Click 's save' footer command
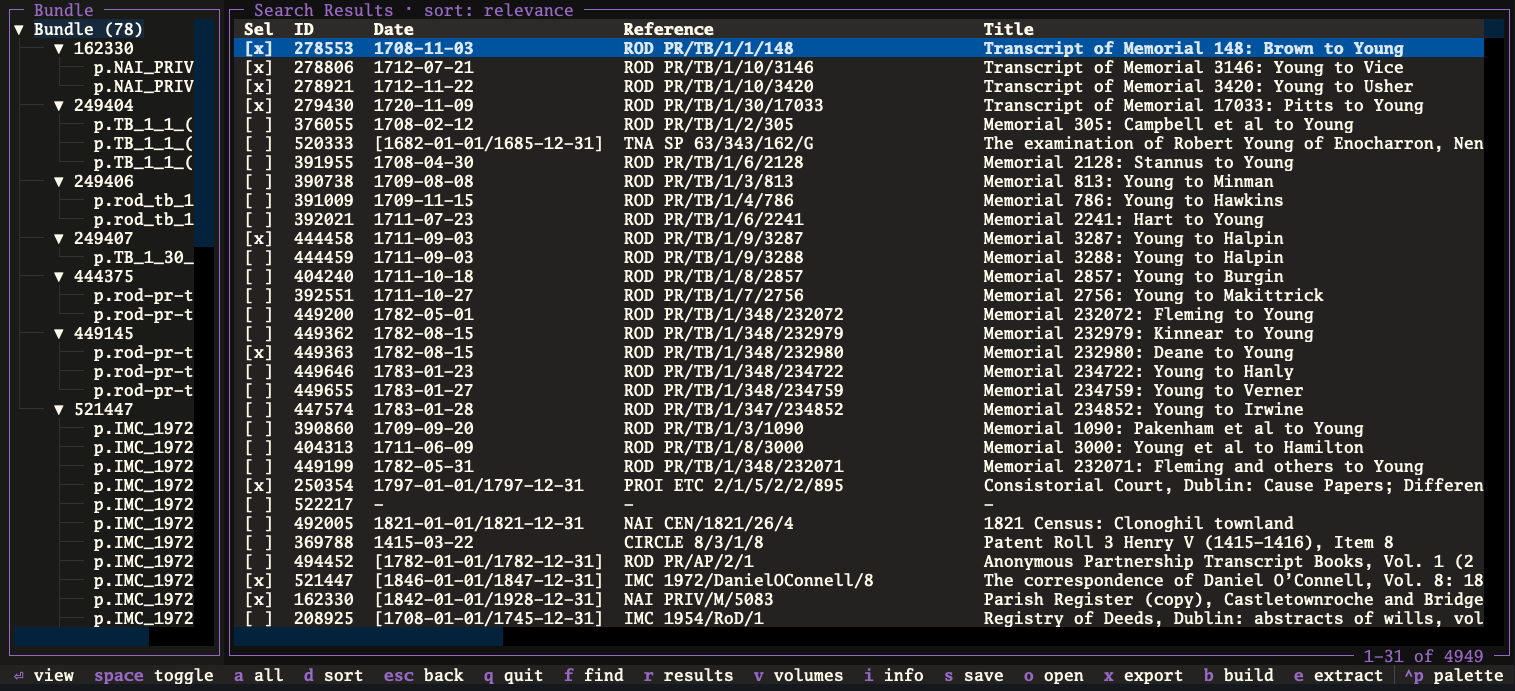Viewport: 1515px width, 691px height. click(x=974, y=675)
